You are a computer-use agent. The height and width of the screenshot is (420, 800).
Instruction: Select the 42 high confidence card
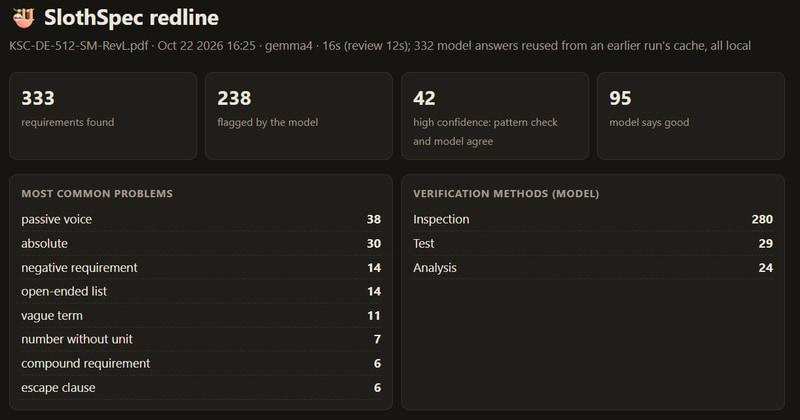click(495, 116)
